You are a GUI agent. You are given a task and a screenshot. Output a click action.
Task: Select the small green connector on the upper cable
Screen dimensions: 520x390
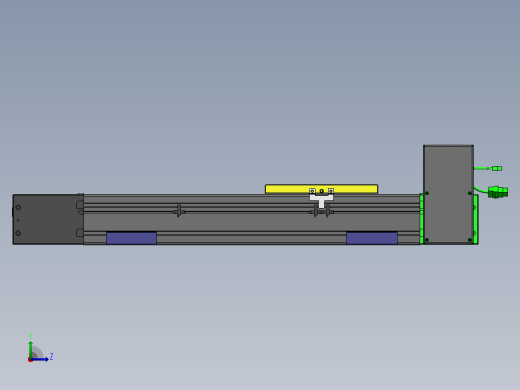497,168
